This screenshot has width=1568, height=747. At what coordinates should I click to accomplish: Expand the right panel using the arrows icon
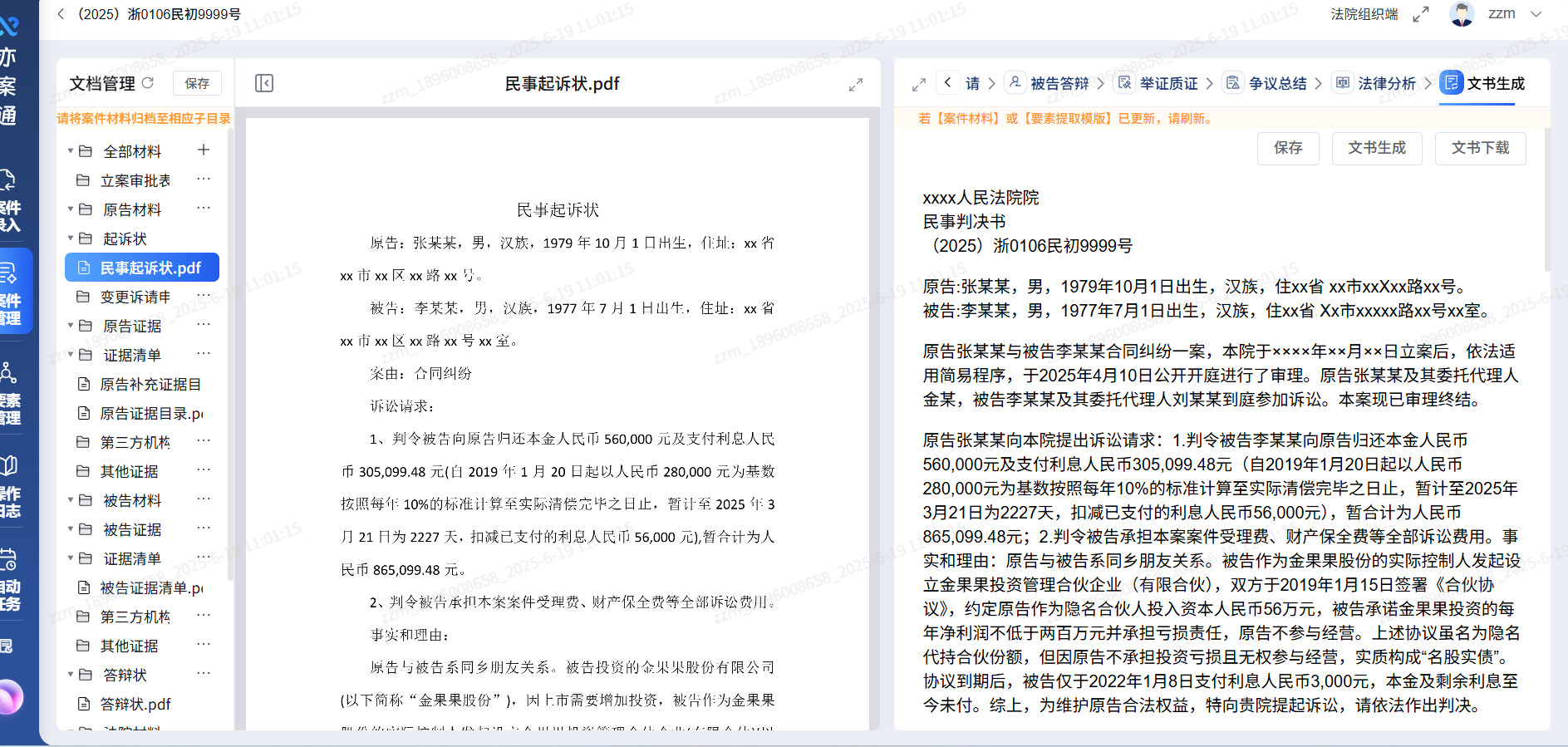pyautogui.click(x=918, y=85)
